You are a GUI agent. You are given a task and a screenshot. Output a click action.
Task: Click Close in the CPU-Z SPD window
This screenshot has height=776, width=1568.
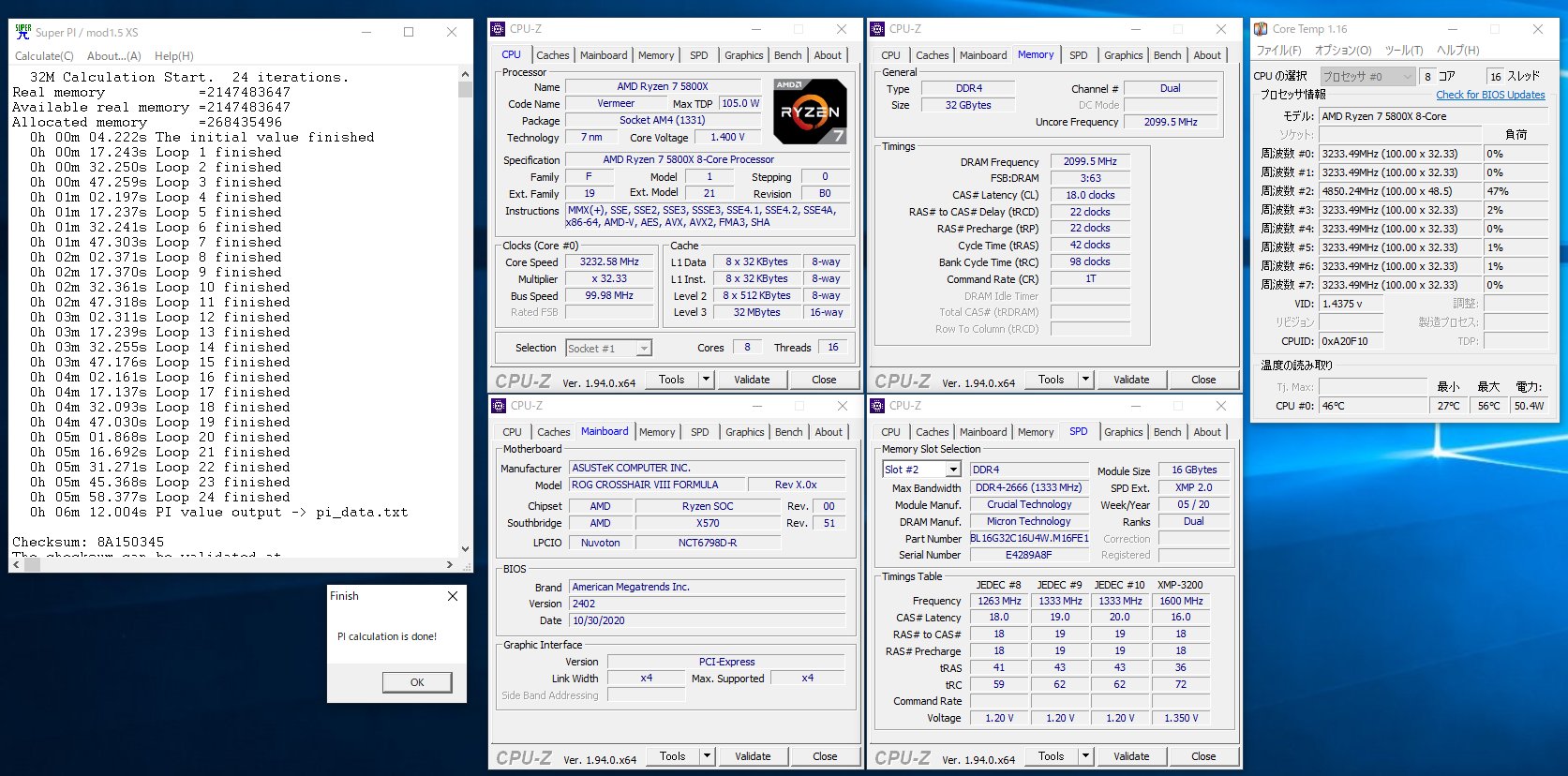tap(1204, 756)
